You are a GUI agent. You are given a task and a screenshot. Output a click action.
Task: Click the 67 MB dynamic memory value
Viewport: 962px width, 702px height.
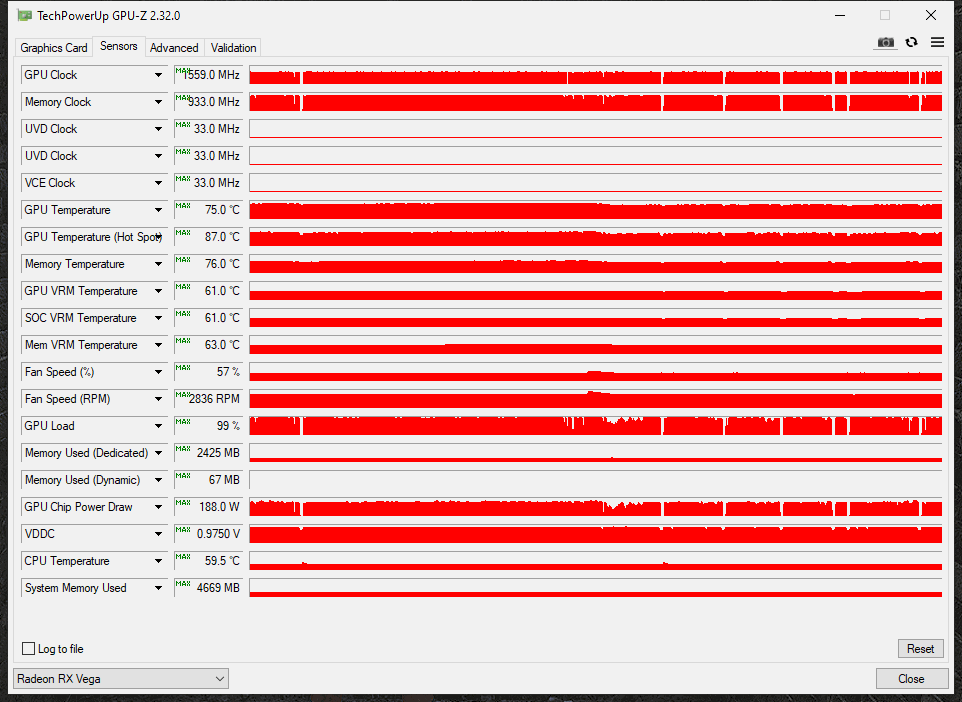click(209, 480)
